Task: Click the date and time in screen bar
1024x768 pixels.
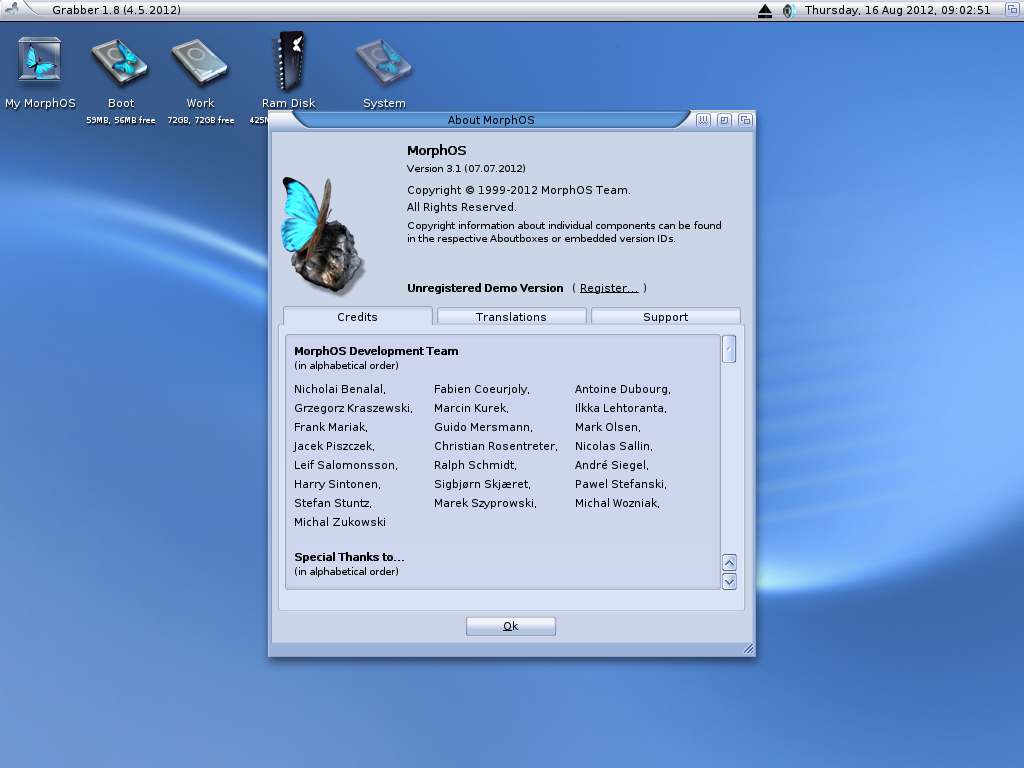Action: coord(897,10)
